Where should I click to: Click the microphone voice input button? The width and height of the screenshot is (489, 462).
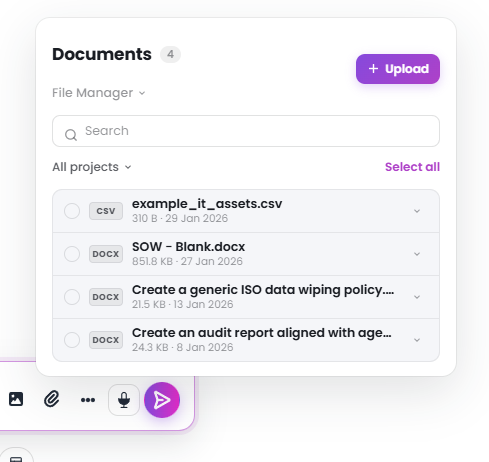coord(124,400)
